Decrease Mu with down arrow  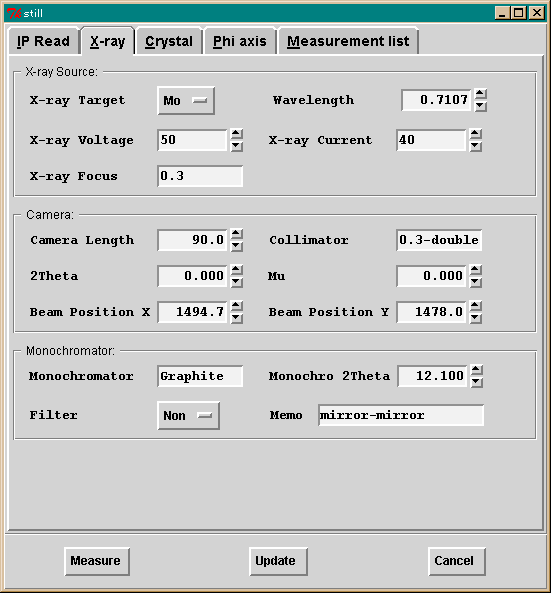pyautogui.click(x=476, y=282)
